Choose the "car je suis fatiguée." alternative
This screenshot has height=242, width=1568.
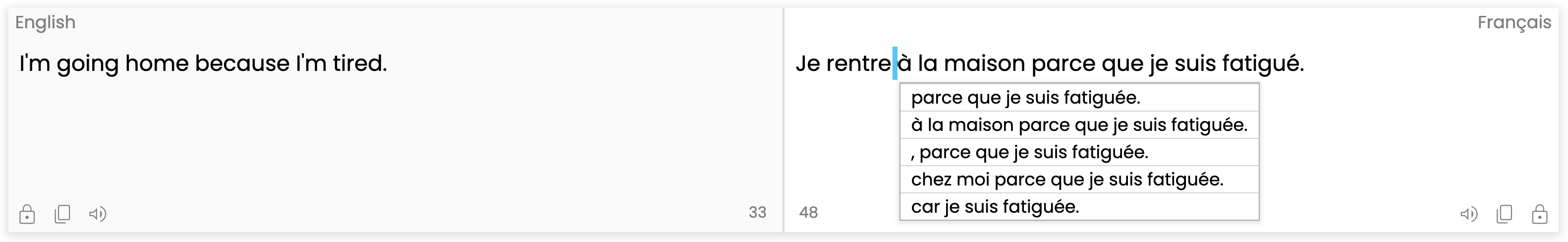click(995, 207)
